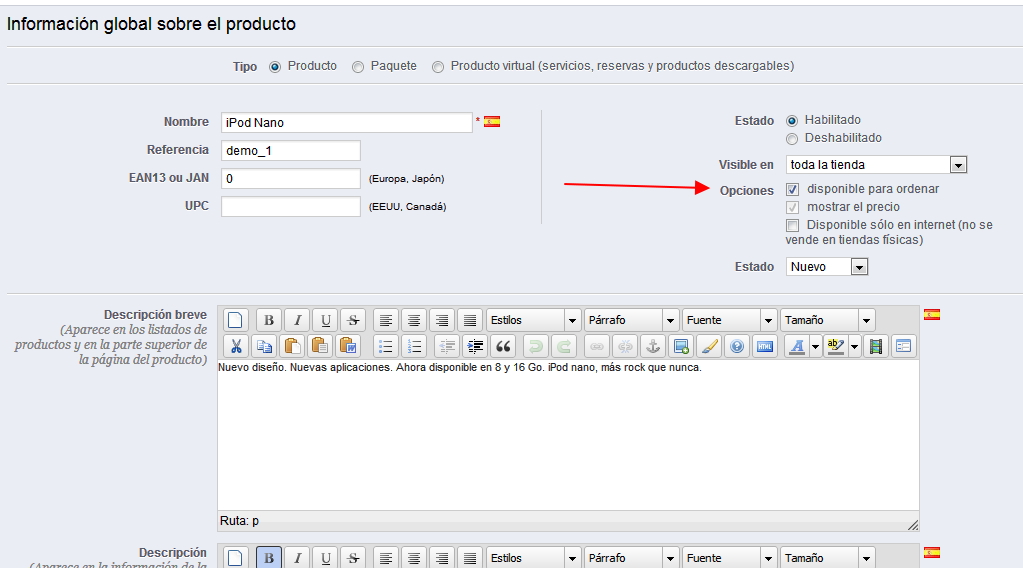The width and height of the screenshot is (1023, 568).
Task: Click Spanish flag next to Nombre field
Action: 492,121
